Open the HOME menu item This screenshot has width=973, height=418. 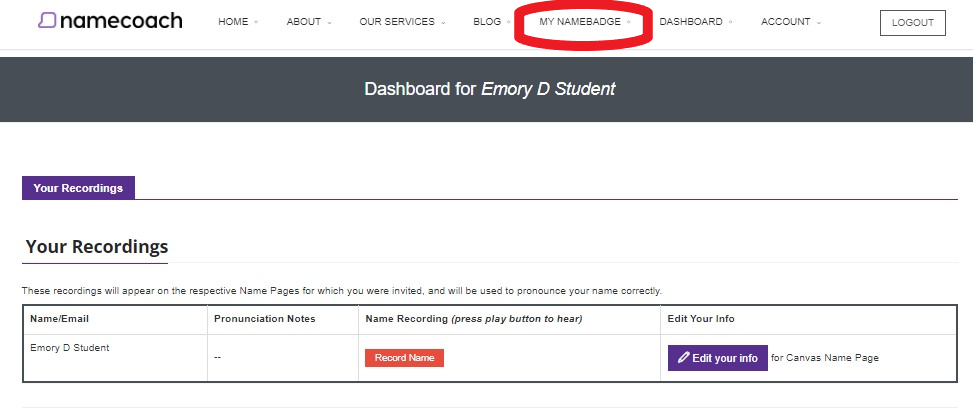pos(233,22)
